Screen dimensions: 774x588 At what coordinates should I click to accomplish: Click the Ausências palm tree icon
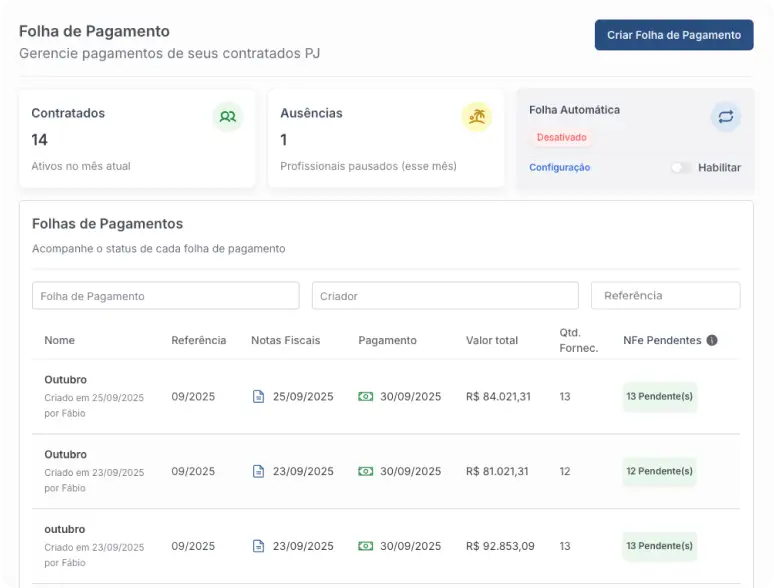click(477, 117)
